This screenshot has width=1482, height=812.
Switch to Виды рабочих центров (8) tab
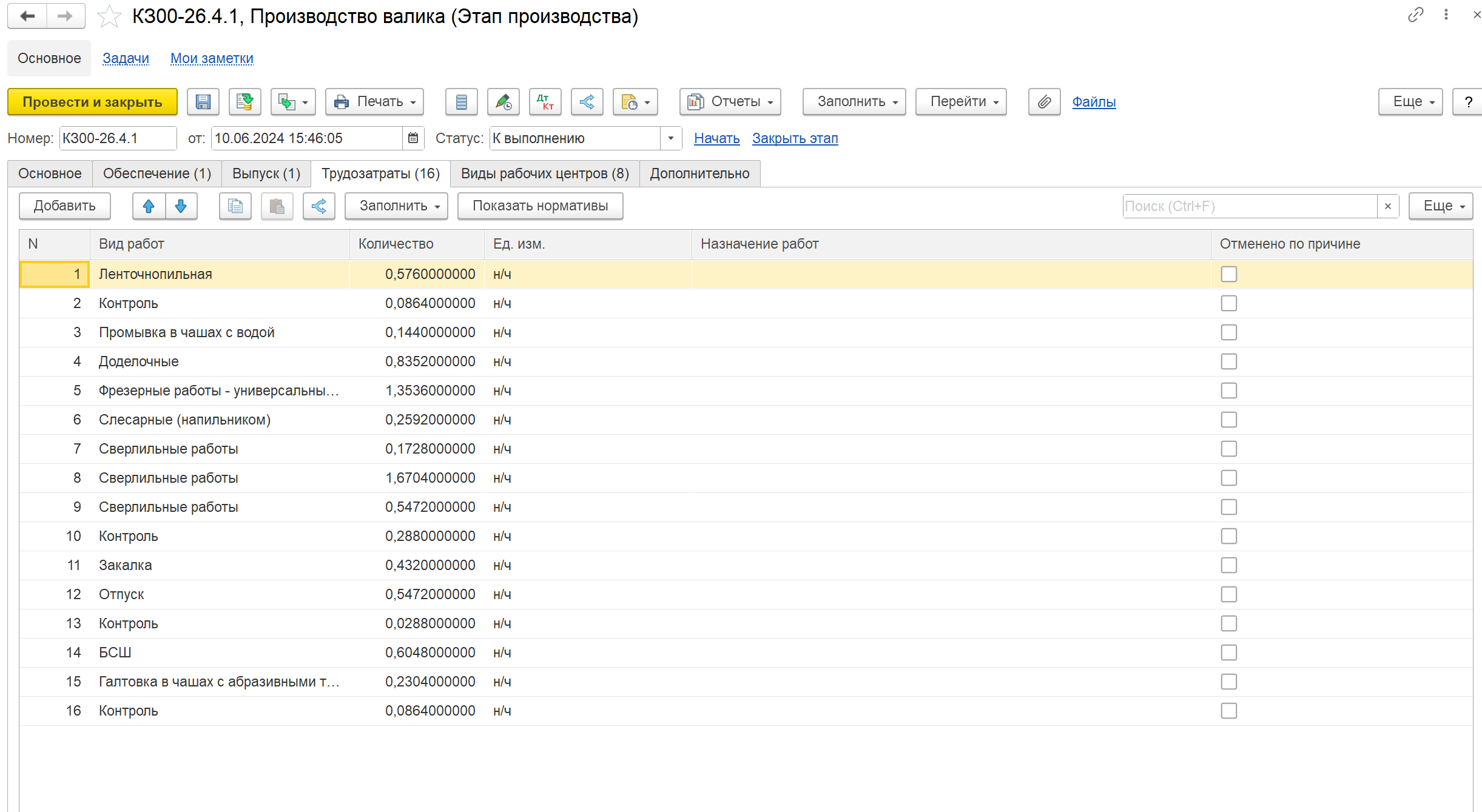[x=545, y=173]
